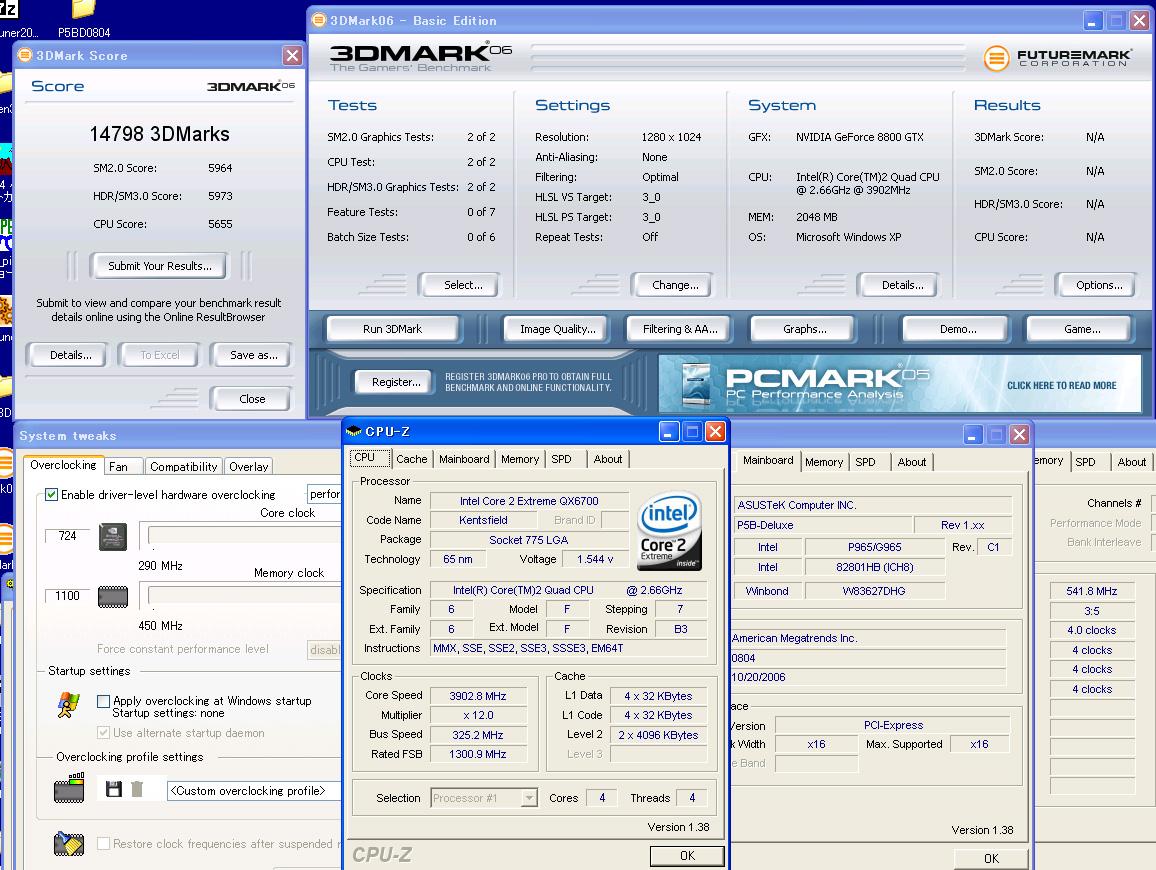Adjust the Memory clock slider

[x=243, y=595]
